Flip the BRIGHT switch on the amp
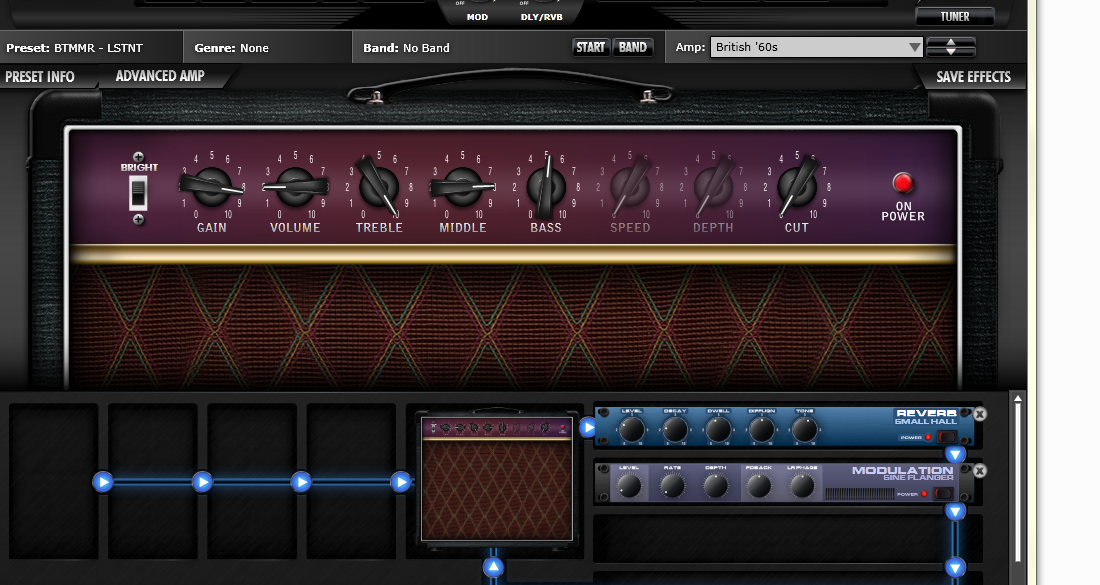 138,193
